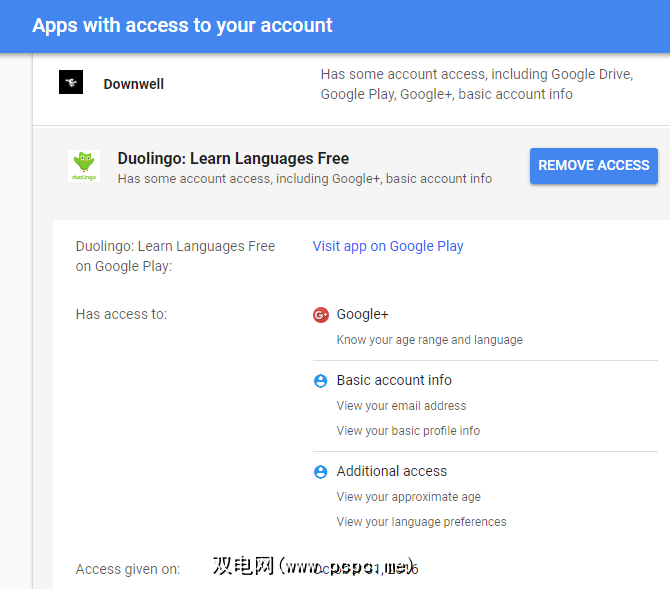Click the Basic account info person icon
The height and width of the screenshot is (589, 670).
(320, 380)
